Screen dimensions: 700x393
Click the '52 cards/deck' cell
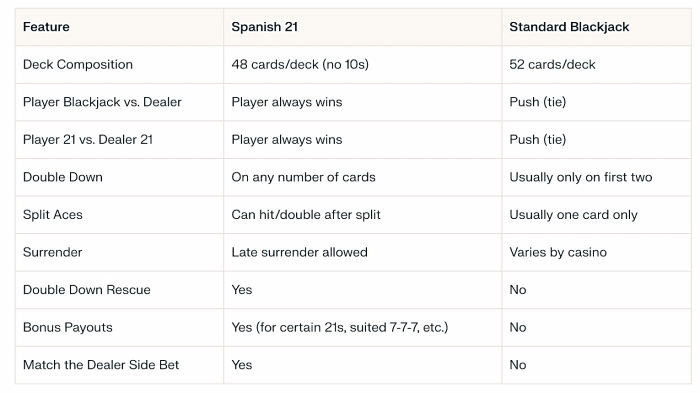click(x=552, y=64)
